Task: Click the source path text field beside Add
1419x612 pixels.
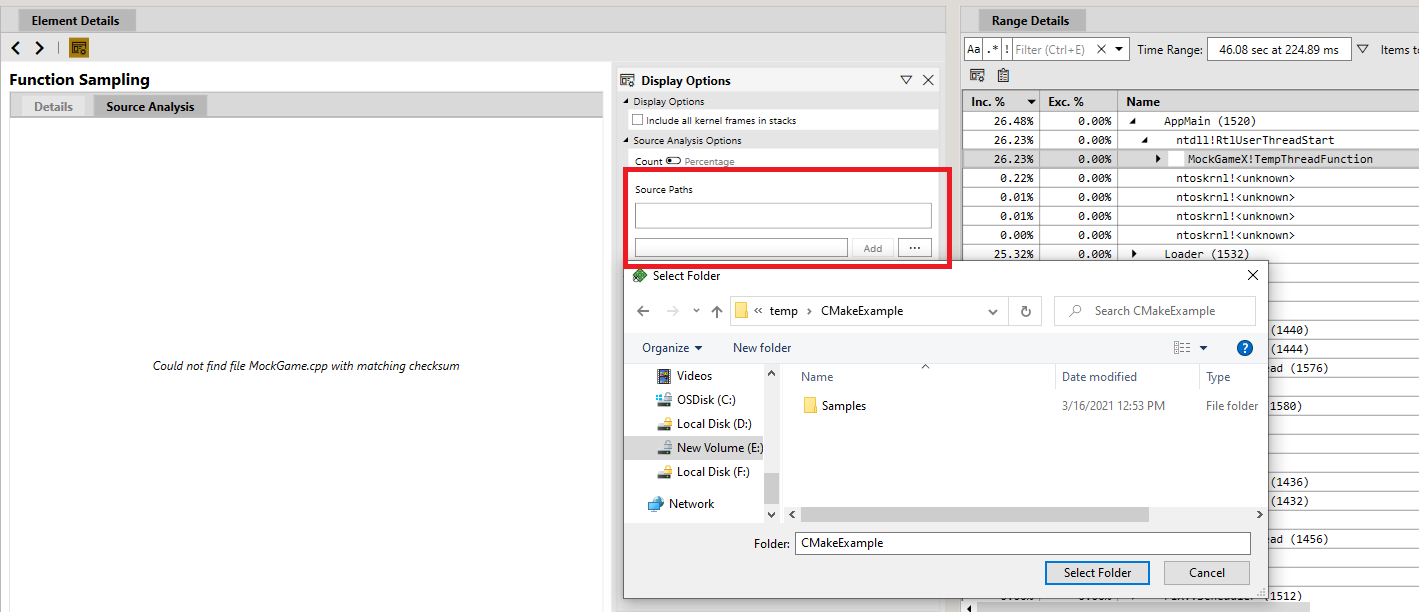Action: pyautogui.click(x=741, y=247)
